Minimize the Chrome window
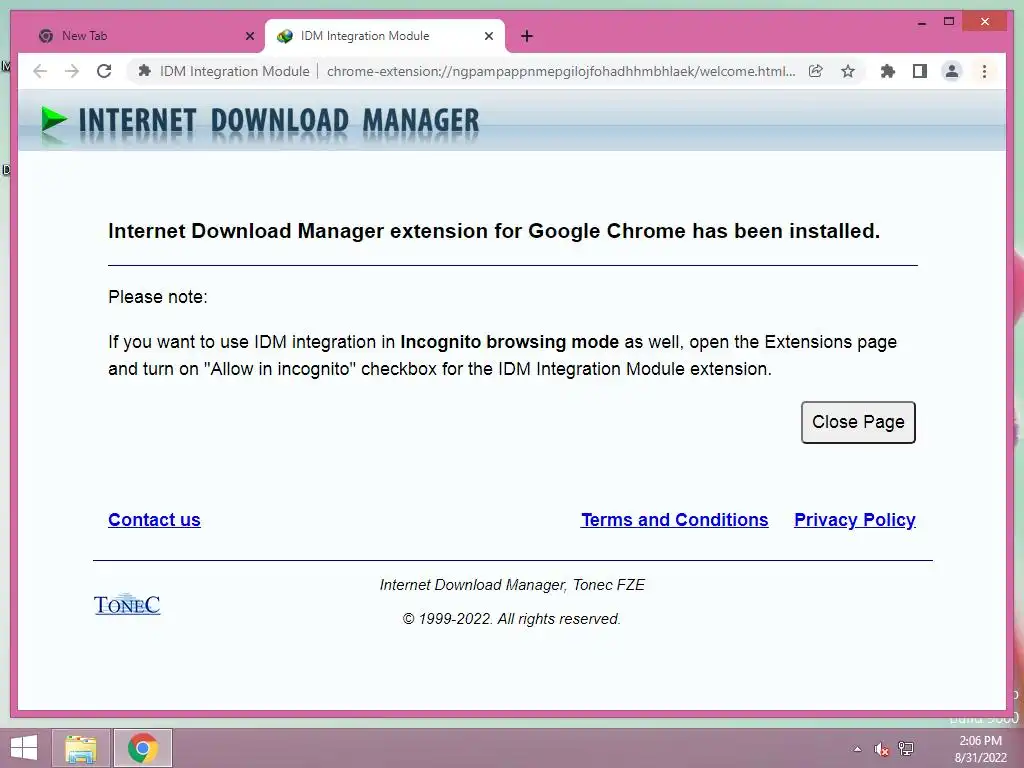 pos(921,22)
